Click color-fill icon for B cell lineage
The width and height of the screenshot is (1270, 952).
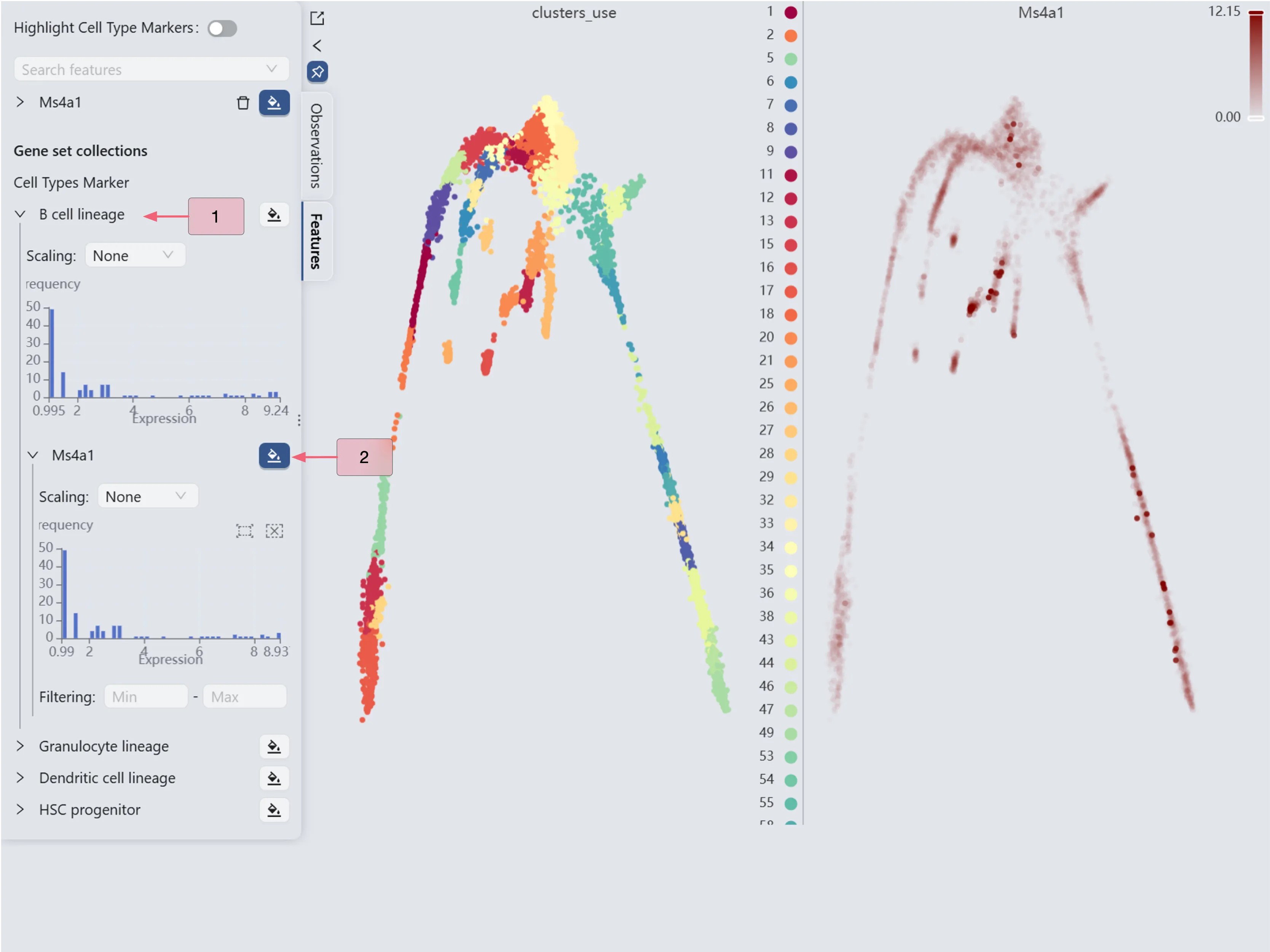coord(274,215)
